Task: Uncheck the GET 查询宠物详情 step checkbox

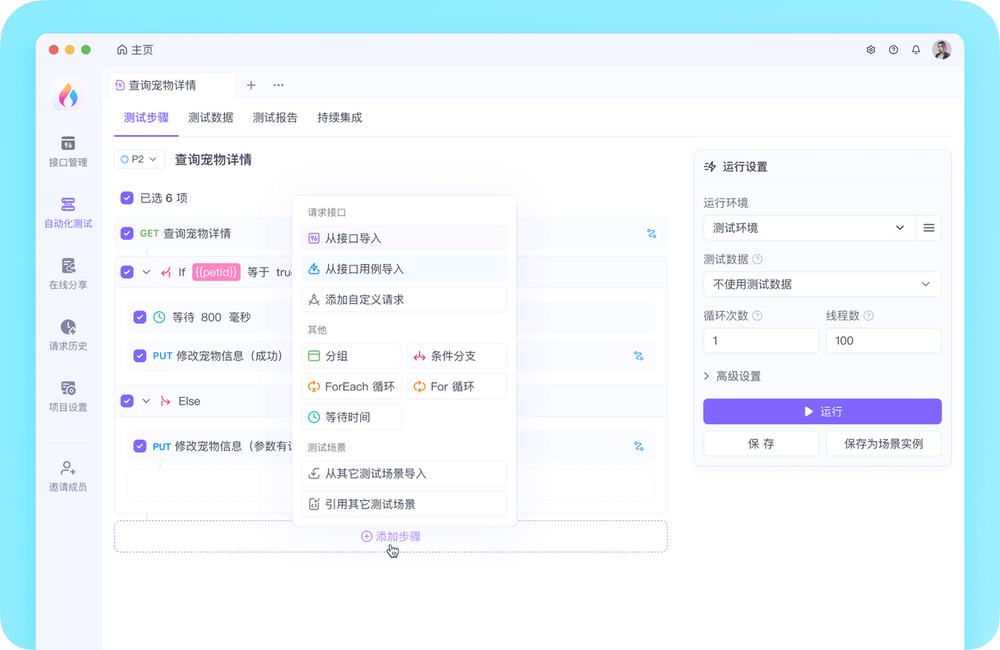Action: coord(127,233)
